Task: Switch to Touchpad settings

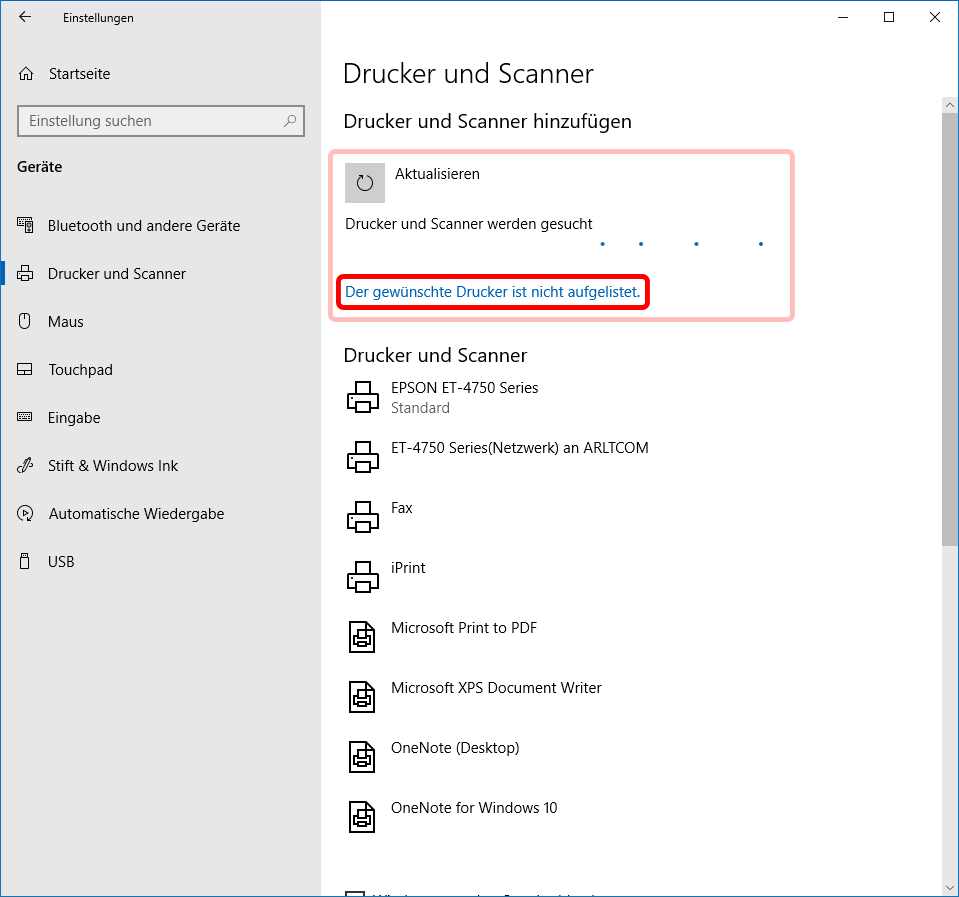Action: [x=80, y=370]
